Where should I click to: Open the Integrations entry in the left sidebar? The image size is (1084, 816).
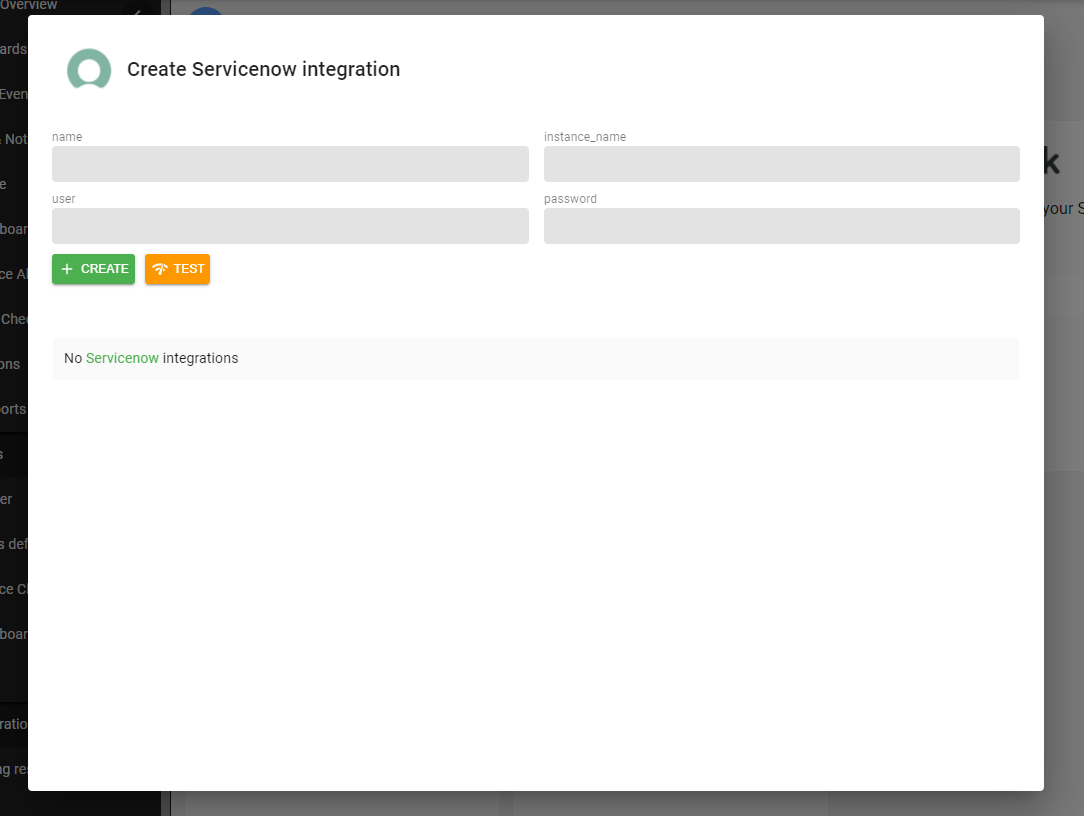tap(13, 723)
